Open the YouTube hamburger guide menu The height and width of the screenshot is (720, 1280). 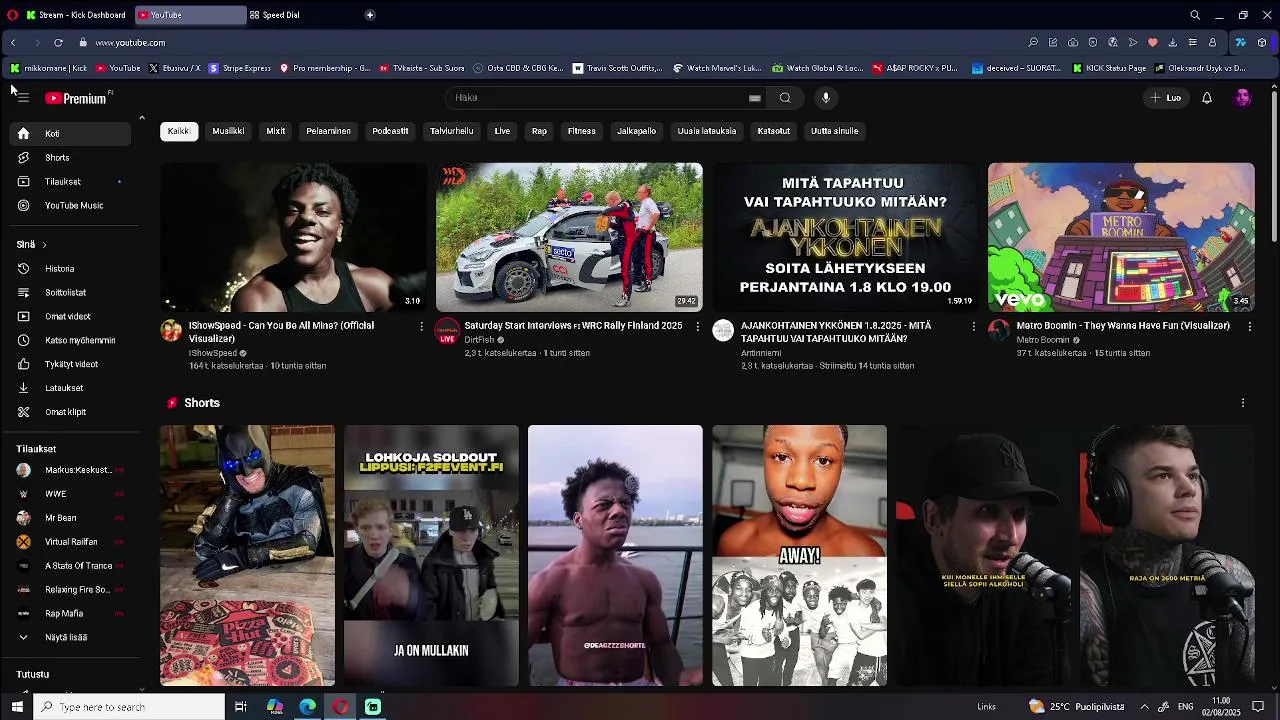23,98
